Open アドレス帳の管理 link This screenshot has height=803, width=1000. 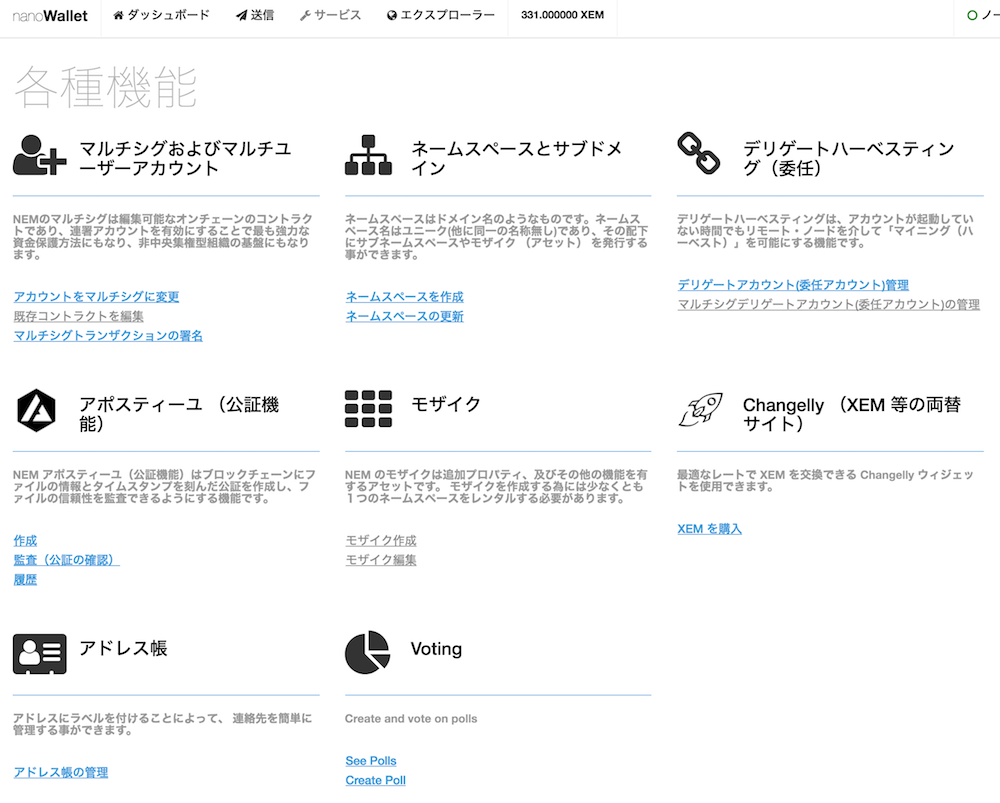(x=61, y=772)
